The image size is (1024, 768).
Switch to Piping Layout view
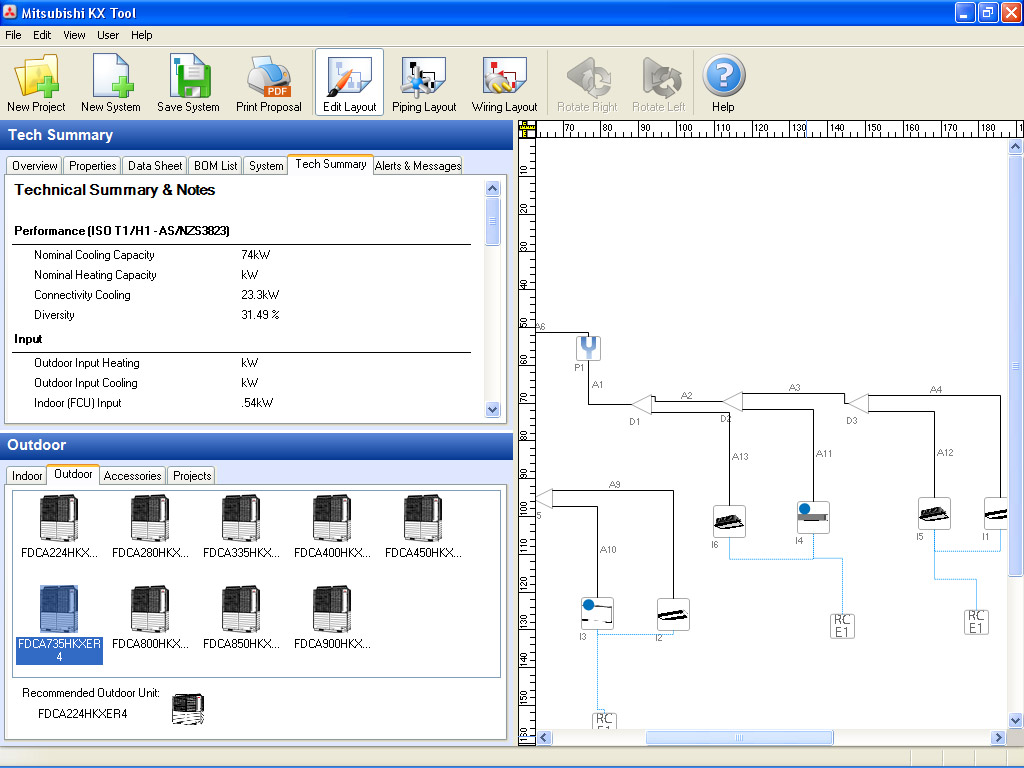(424, 82)
